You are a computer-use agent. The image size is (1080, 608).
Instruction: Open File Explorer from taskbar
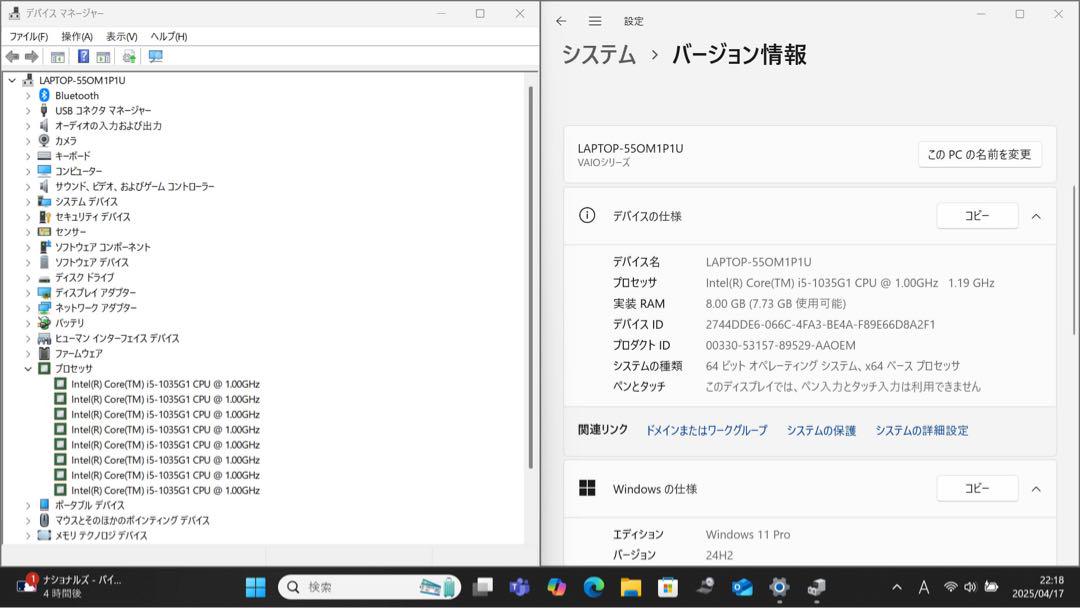pos(631,587)
